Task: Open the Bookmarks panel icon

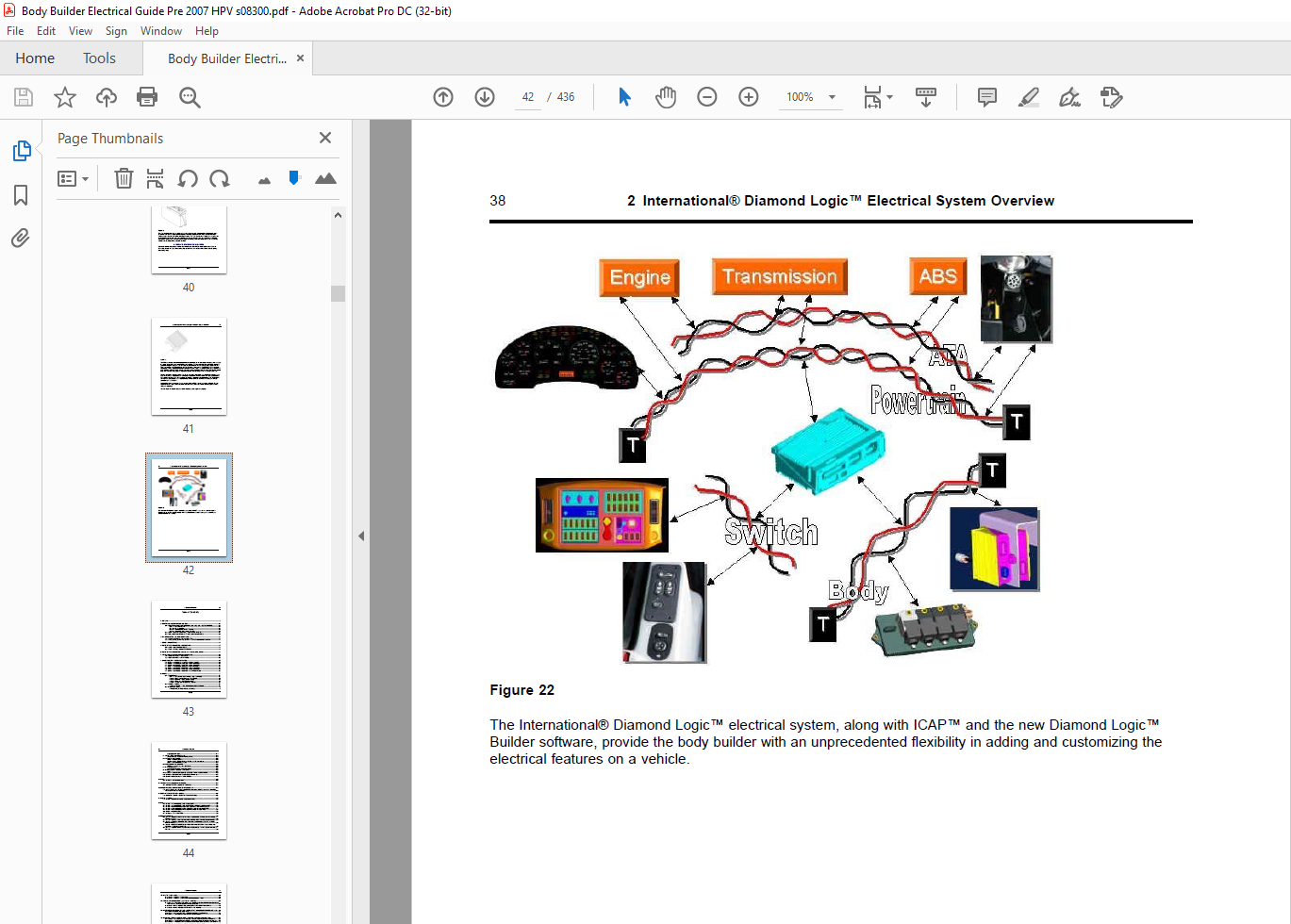Action: pos(21,195)
